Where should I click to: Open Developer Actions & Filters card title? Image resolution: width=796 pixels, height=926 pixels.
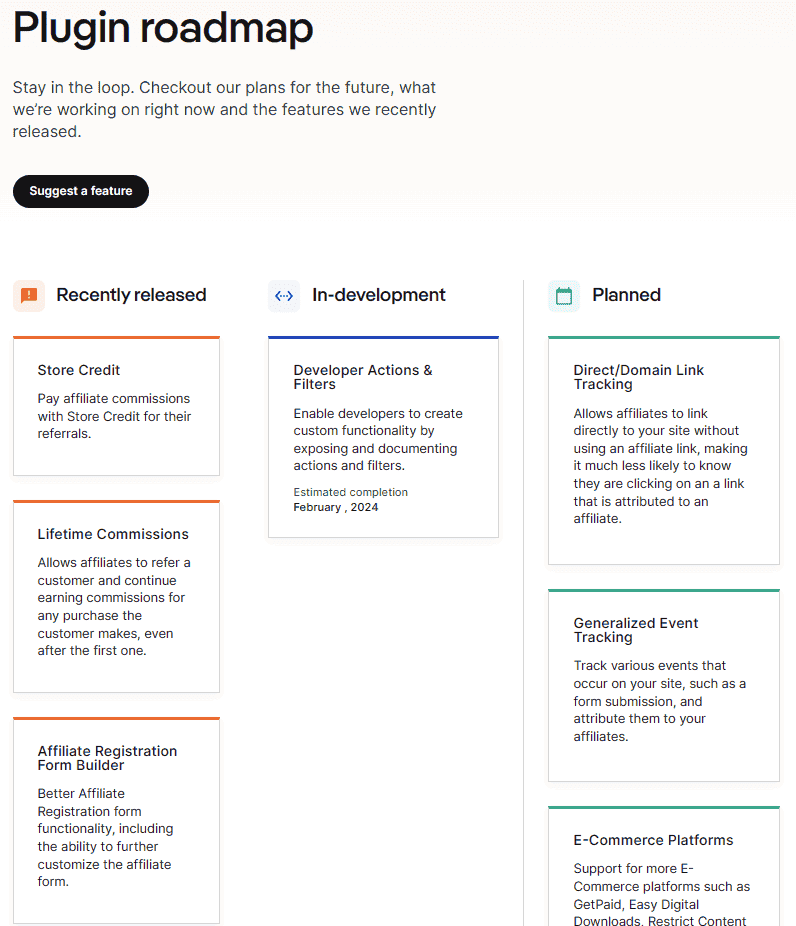363,377
